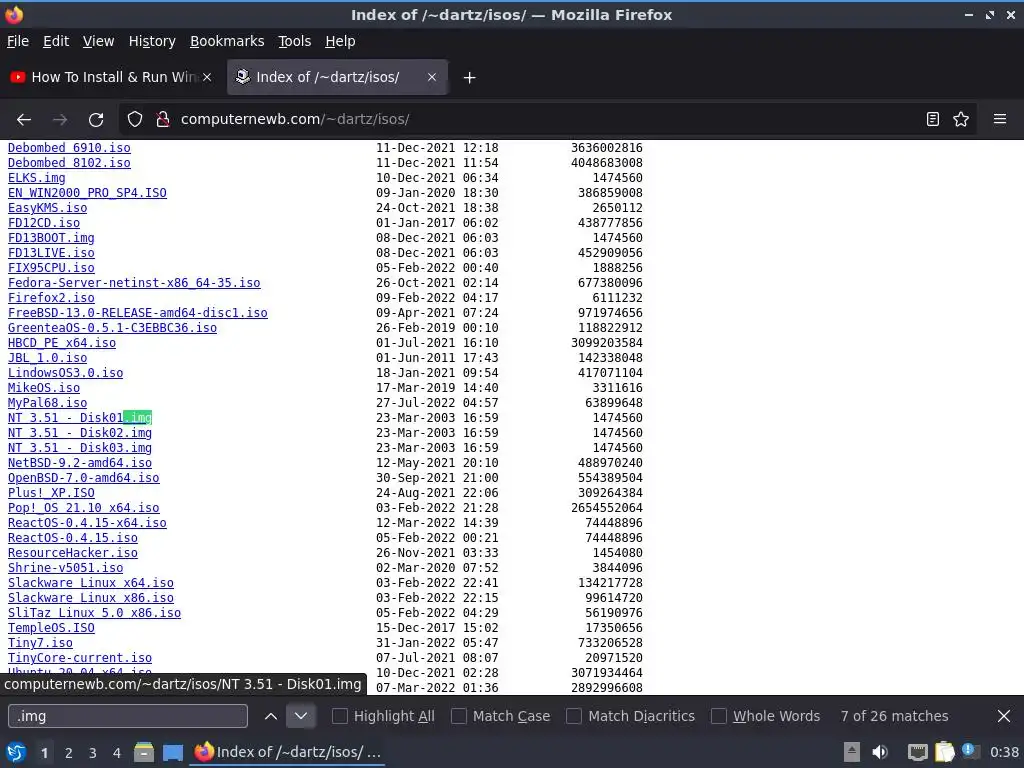Reload the current page
The image size is (1024, 768).
[96, 120]
